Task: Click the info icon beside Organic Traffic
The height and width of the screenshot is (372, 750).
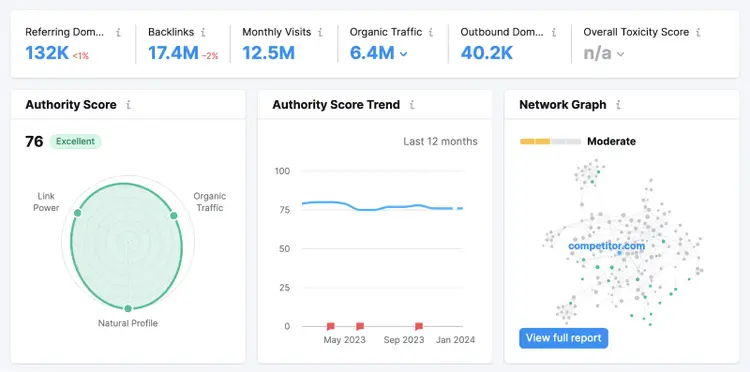Action: 431,33
